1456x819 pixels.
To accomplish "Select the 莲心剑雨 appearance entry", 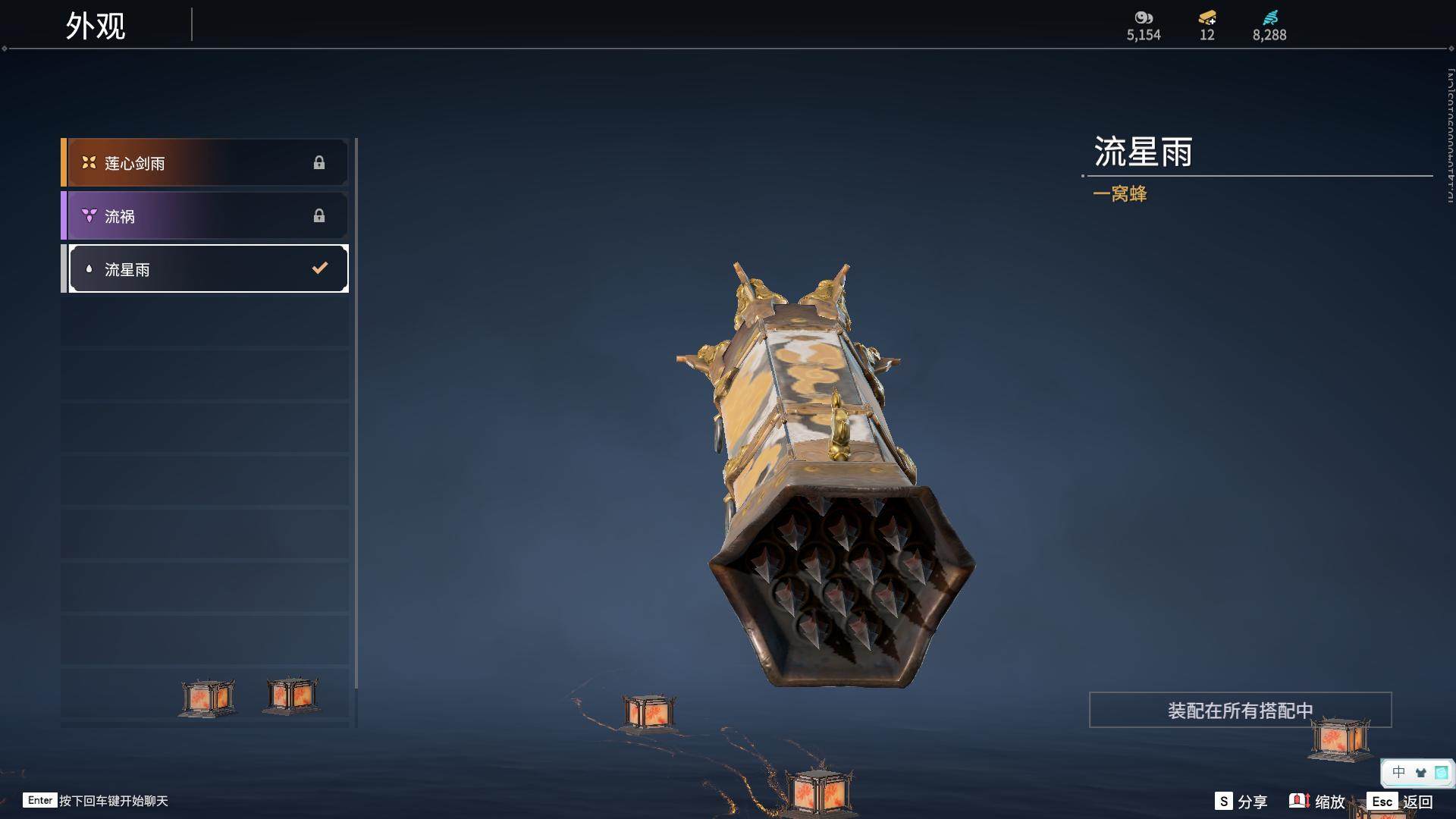I will (205, 162).
